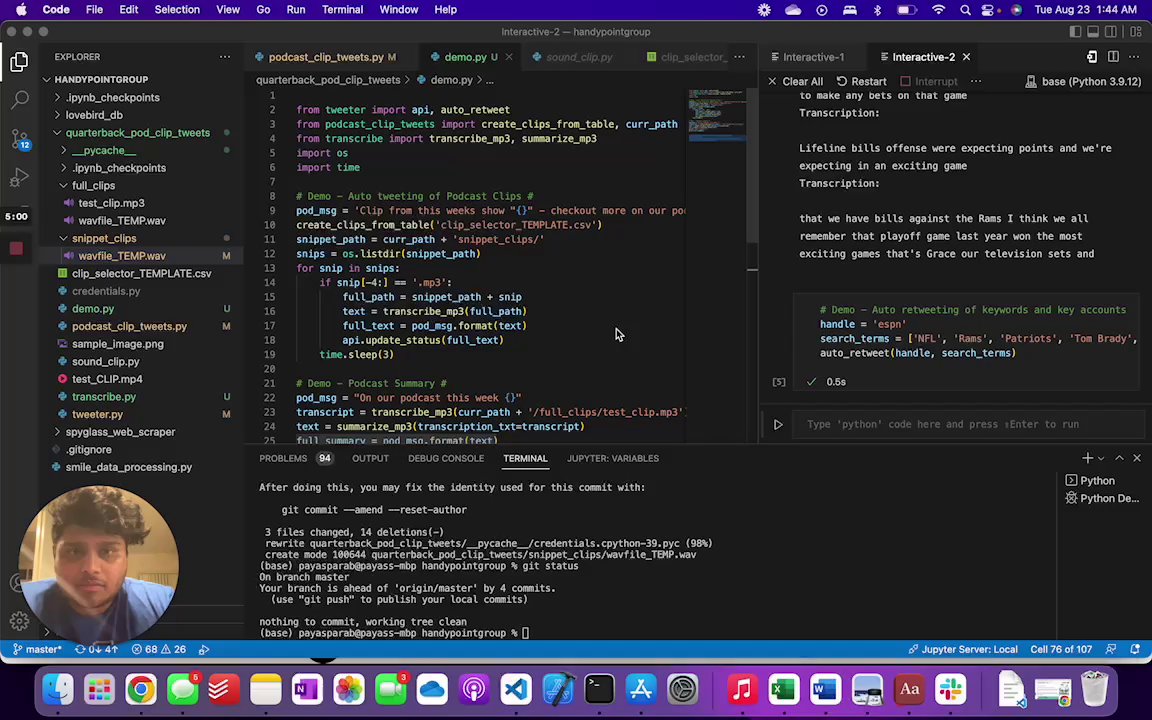The image size is (1152, 720).
Task: Collapse the quarterback_pod_clip_tweets folder
Action: (137, 133)
